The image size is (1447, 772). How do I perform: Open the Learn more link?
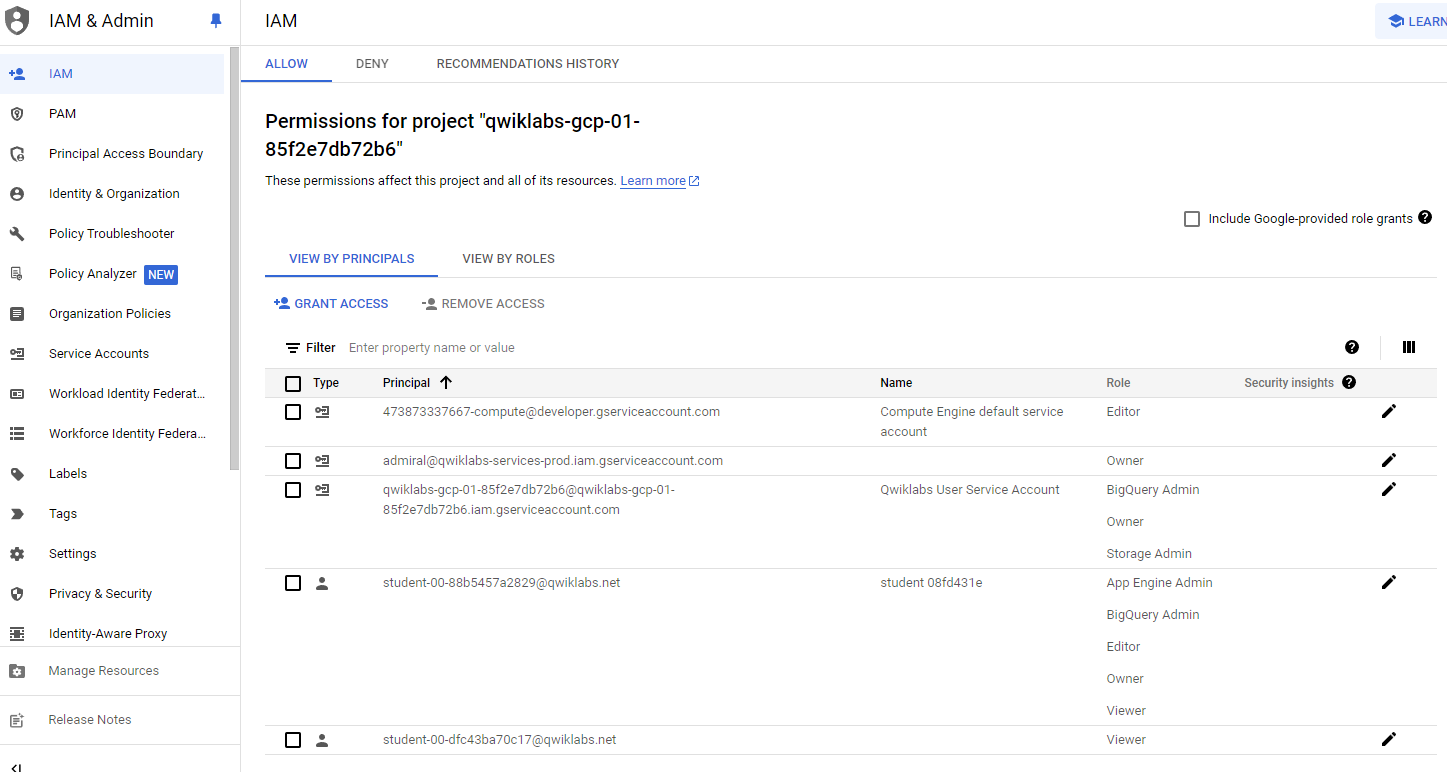(x=660, y=181)
